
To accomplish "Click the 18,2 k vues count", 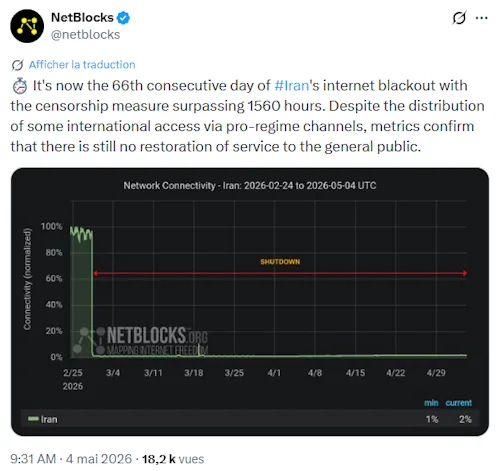I will [x=173, y=459].
